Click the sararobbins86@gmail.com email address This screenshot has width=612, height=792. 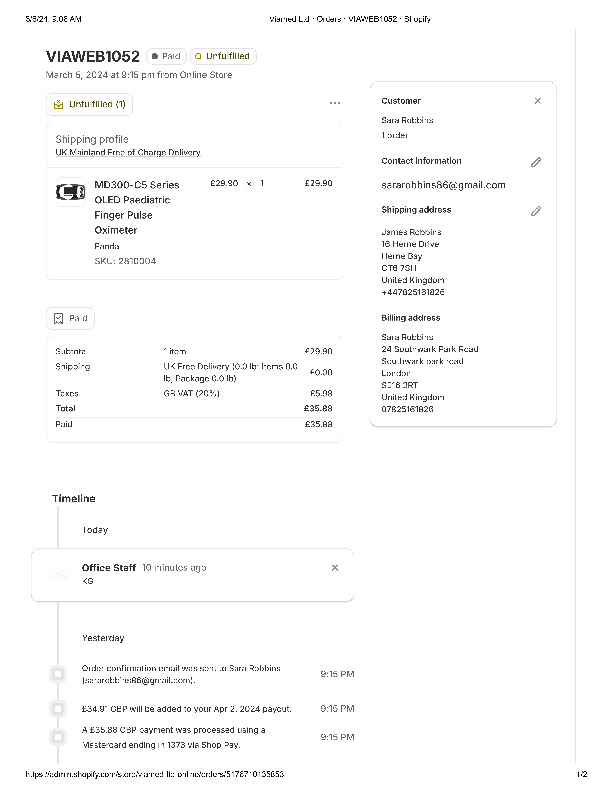point(443,185)
